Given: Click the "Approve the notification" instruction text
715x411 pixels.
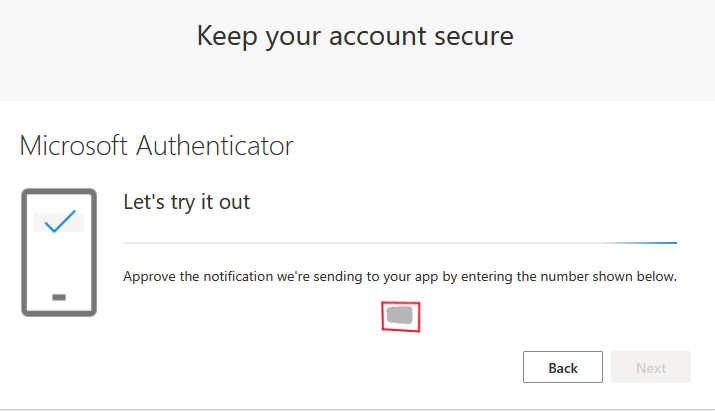Looking at the screenshot, I should coord(400,276).
